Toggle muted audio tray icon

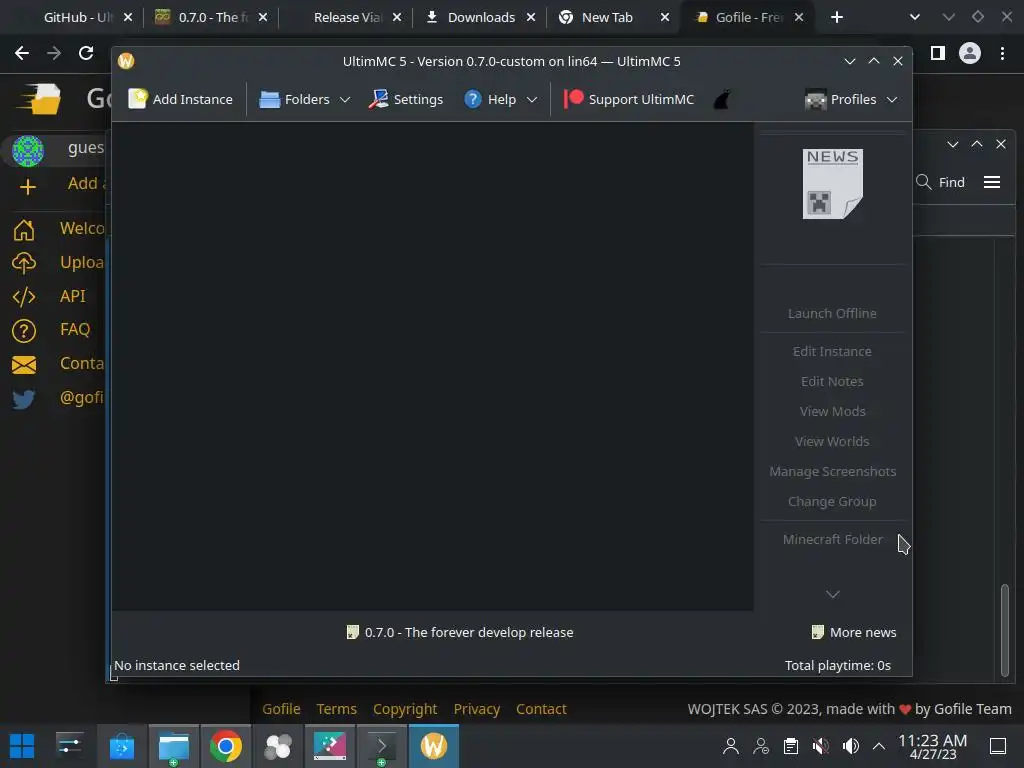pos(821,746)
